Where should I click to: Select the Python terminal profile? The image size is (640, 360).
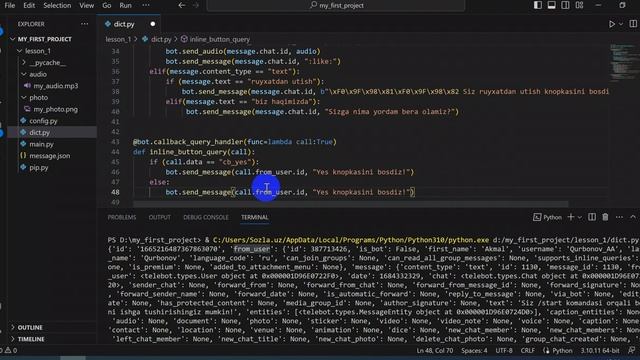(547, 218)
